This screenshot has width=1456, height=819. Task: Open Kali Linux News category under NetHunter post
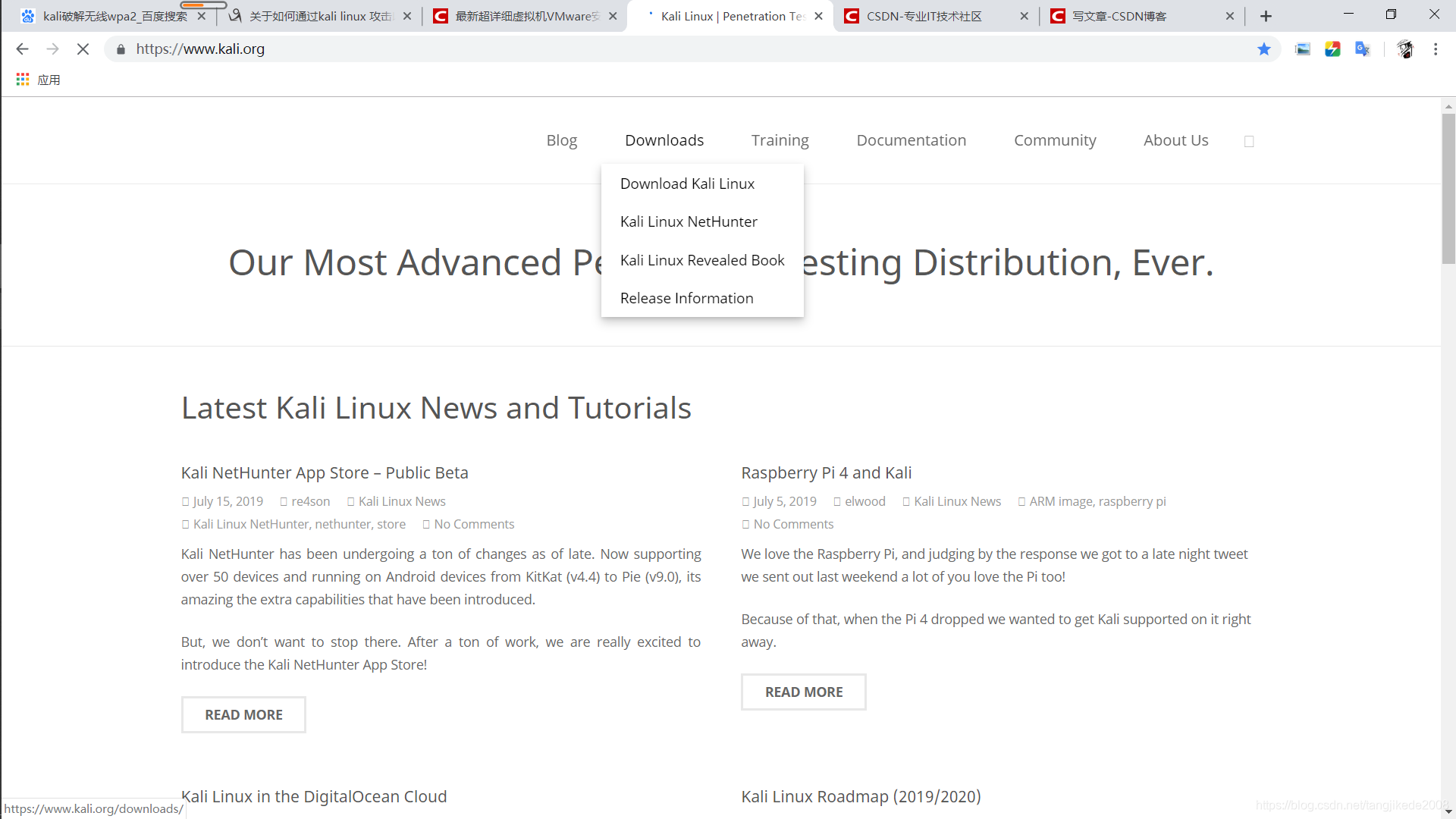tap(402, 501)
